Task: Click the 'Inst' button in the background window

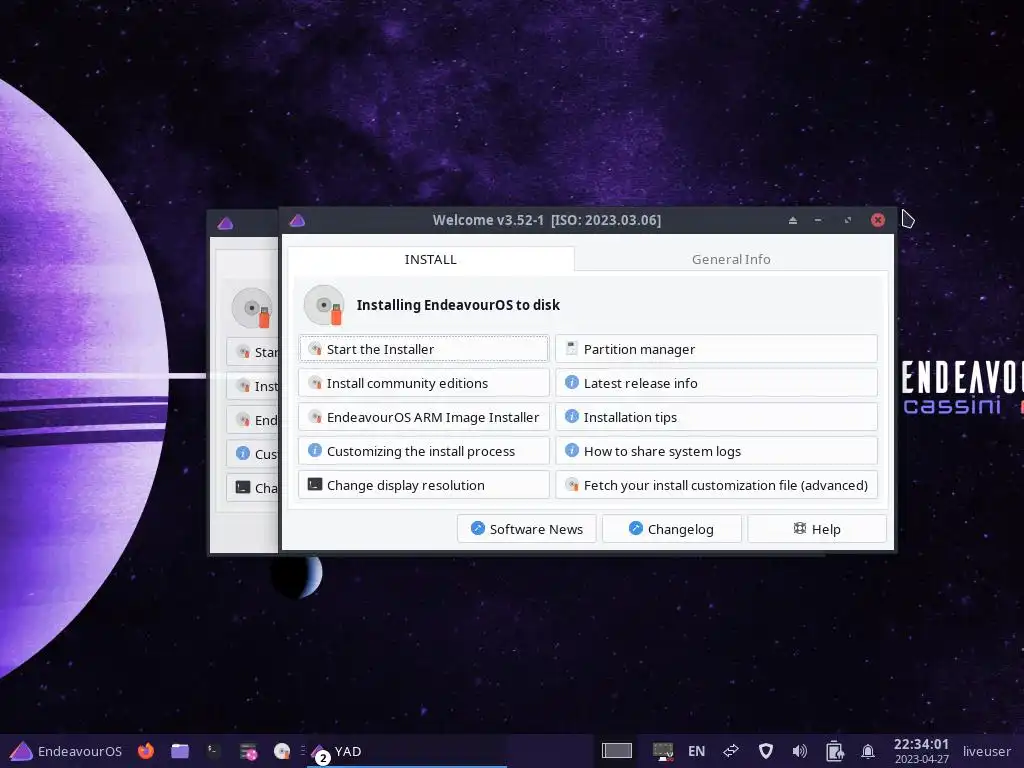Action: point(253,386)
